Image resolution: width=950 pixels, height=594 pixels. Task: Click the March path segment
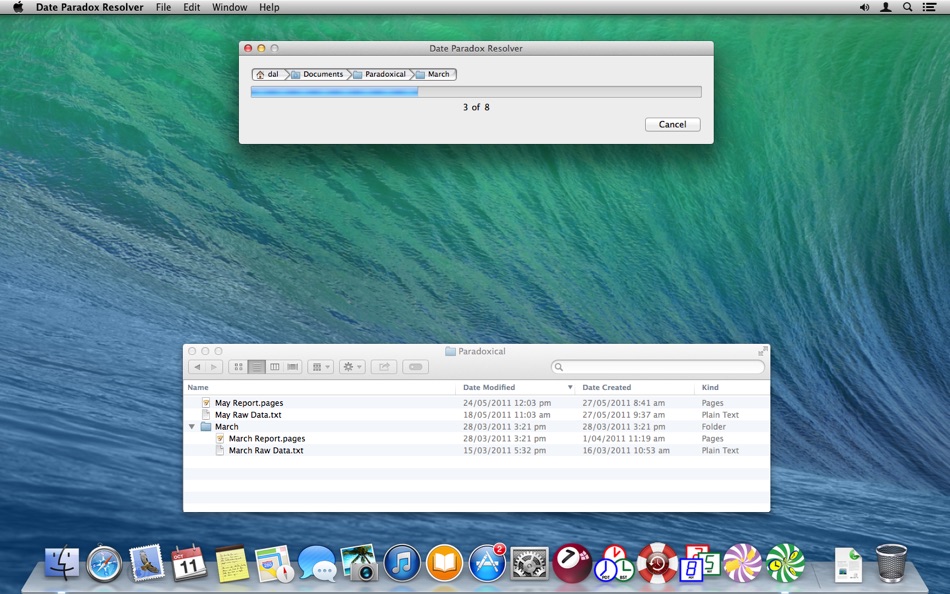pos(434,74)
